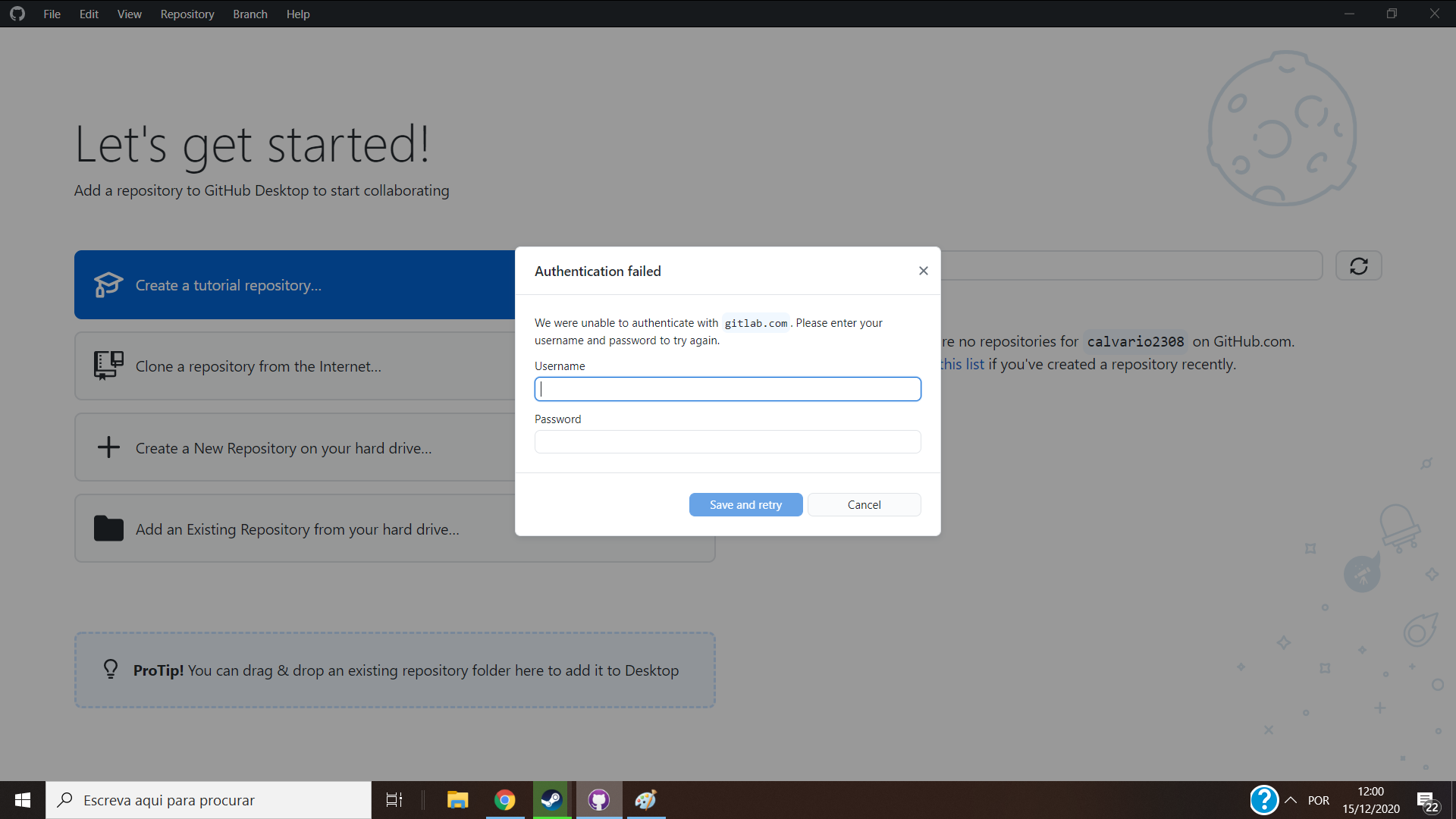Click the Windows taskbar search box
1456x819 pixels.
(x=209, y=800)
